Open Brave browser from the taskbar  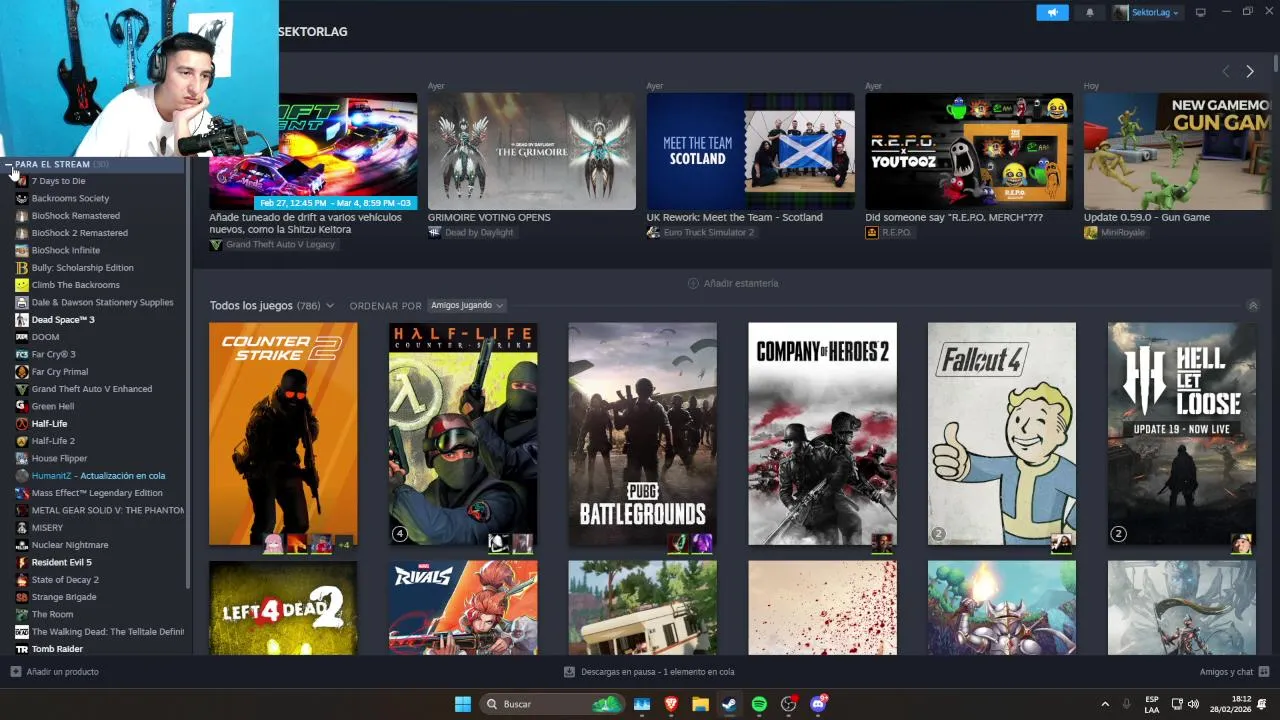(x=671, y=704)
